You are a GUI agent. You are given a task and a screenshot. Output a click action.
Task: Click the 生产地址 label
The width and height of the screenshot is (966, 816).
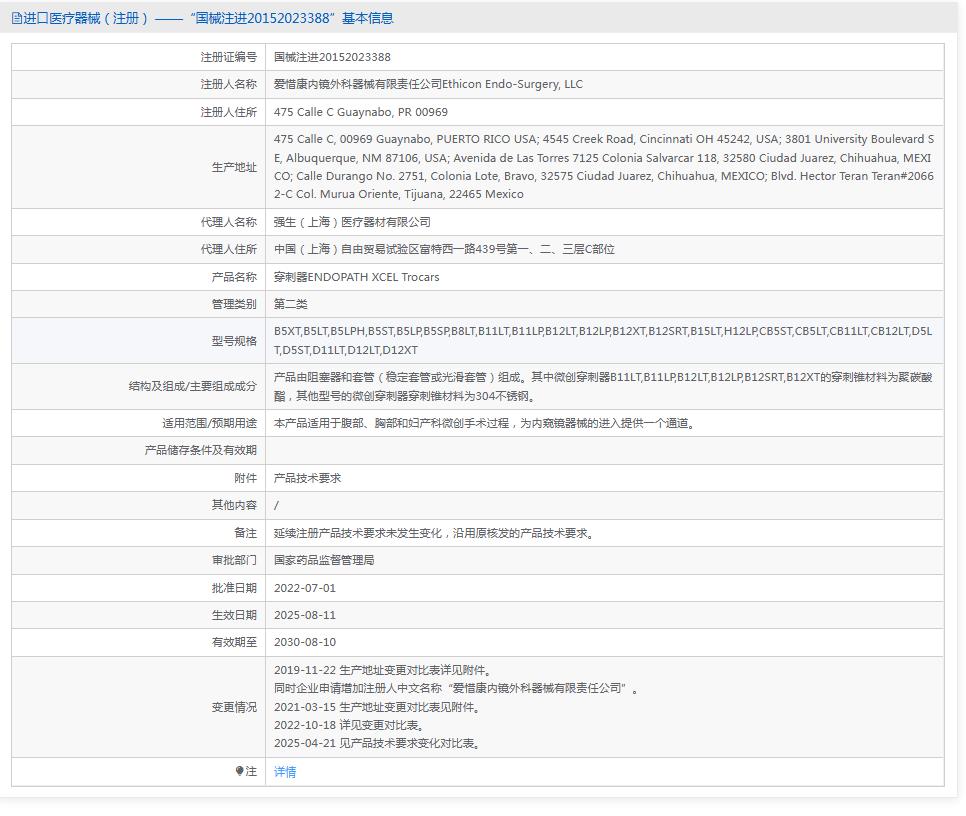[234, 167]
